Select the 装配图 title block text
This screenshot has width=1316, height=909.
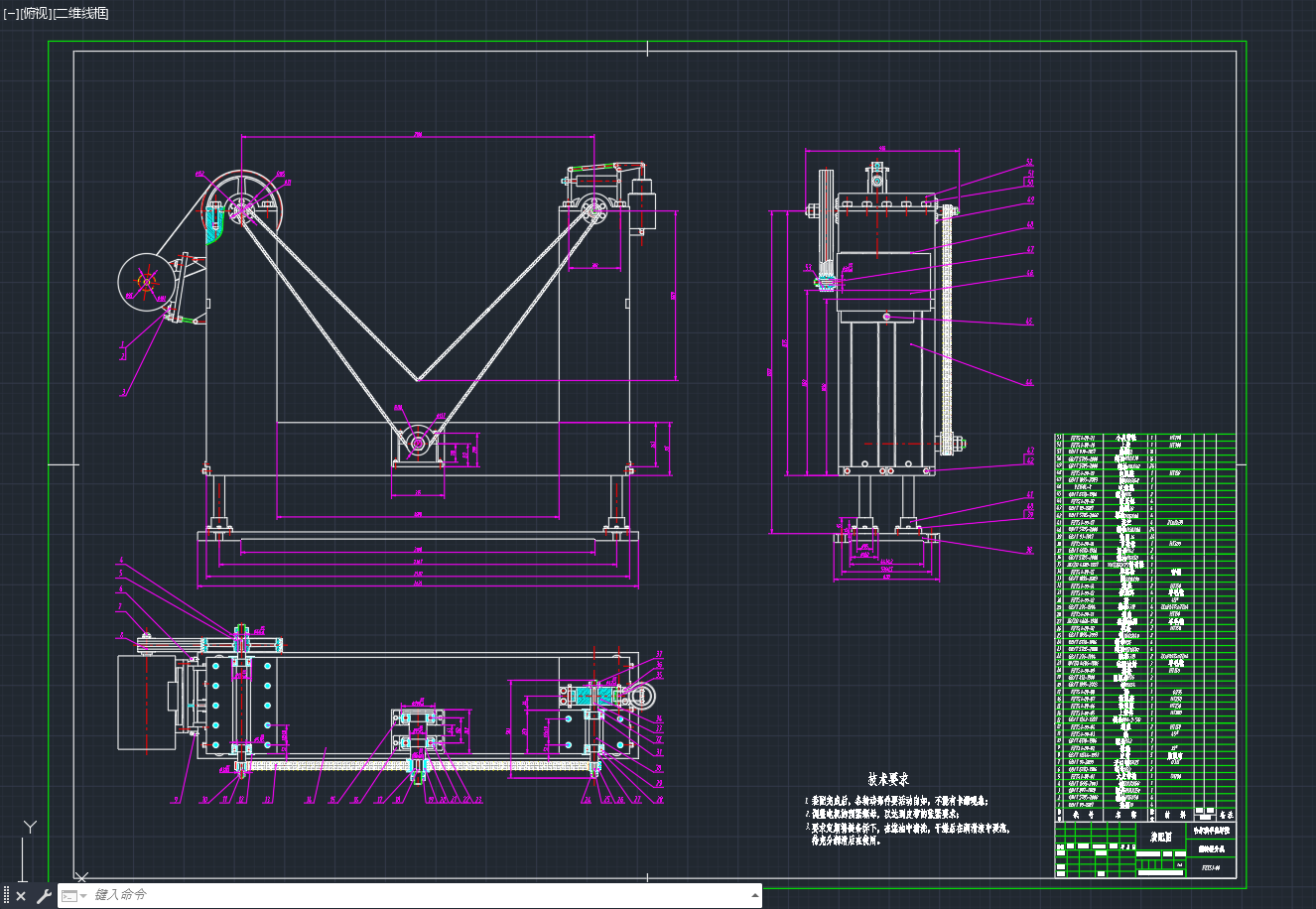click(x=1161, y=837)
